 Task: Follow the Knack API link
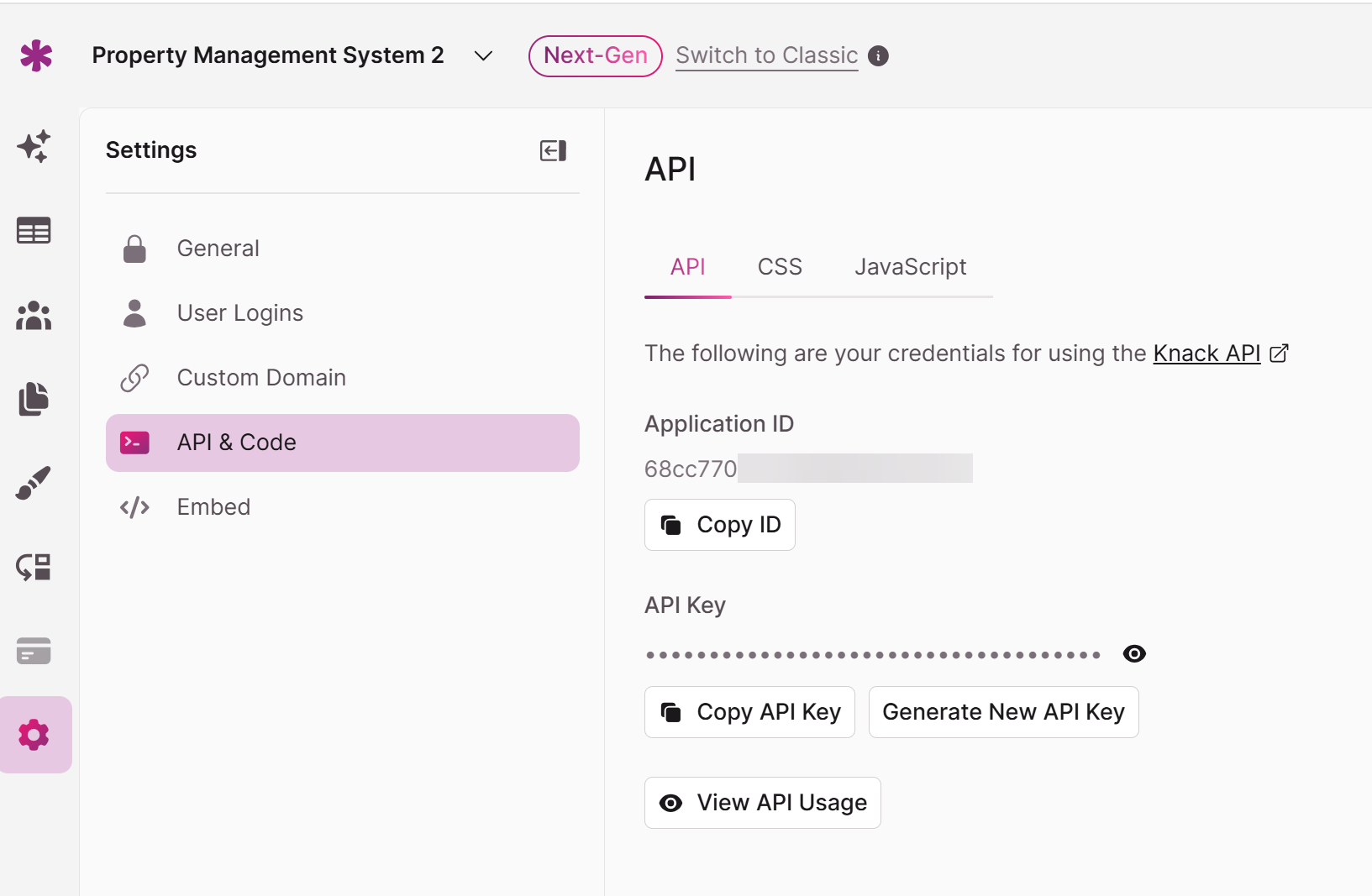point(1206,354)
